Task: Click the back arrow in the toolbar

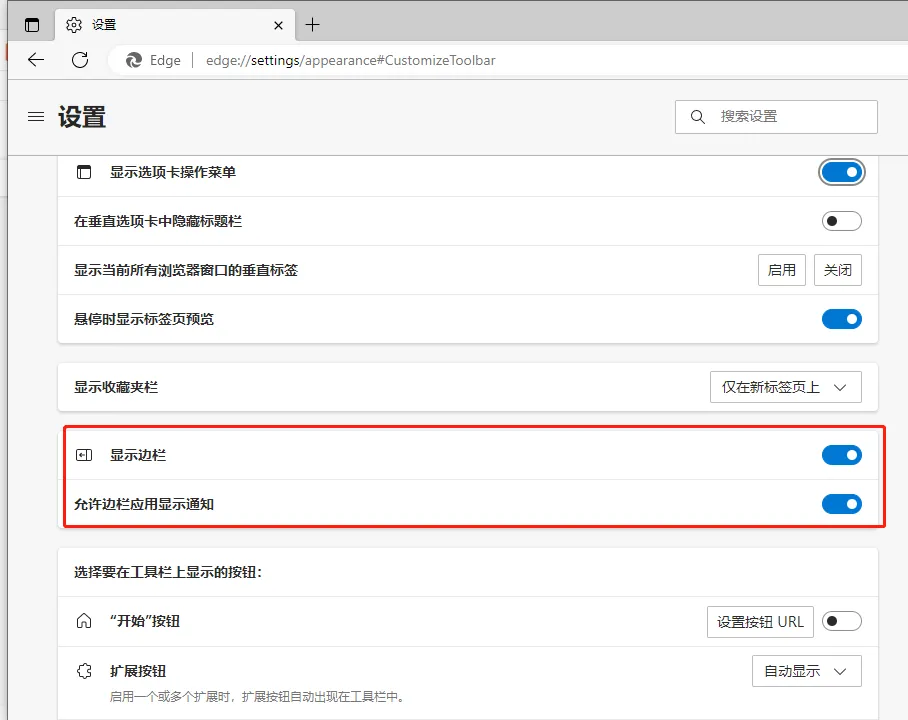Action: point(35,60)
